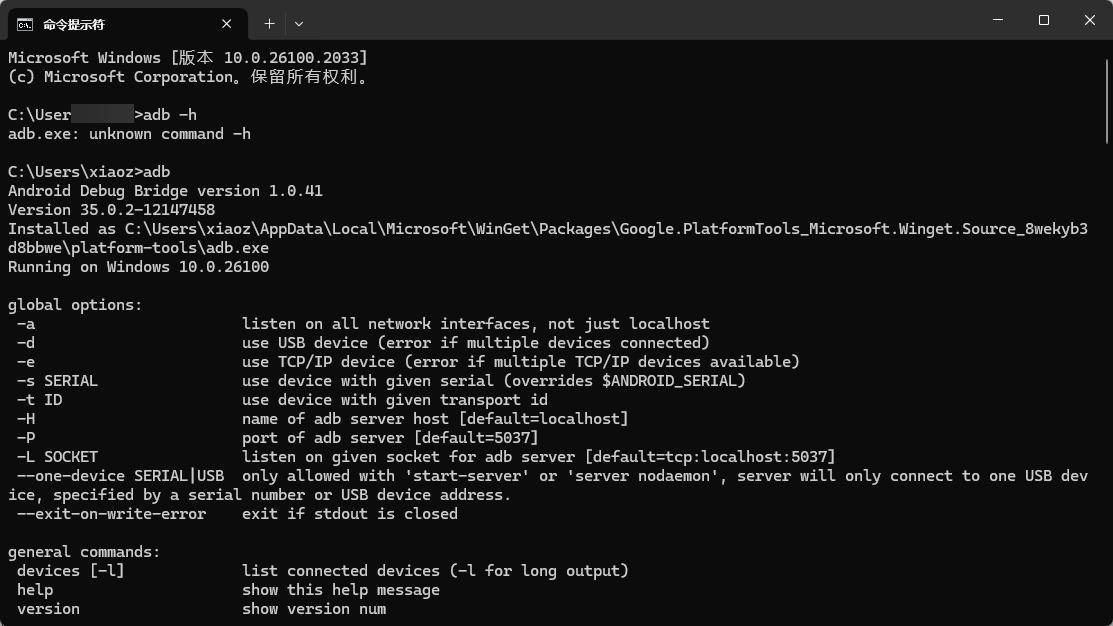Click the vertical scrollbar thumb
This screenshot has width=1113, height=626.
click(1107, 101)
